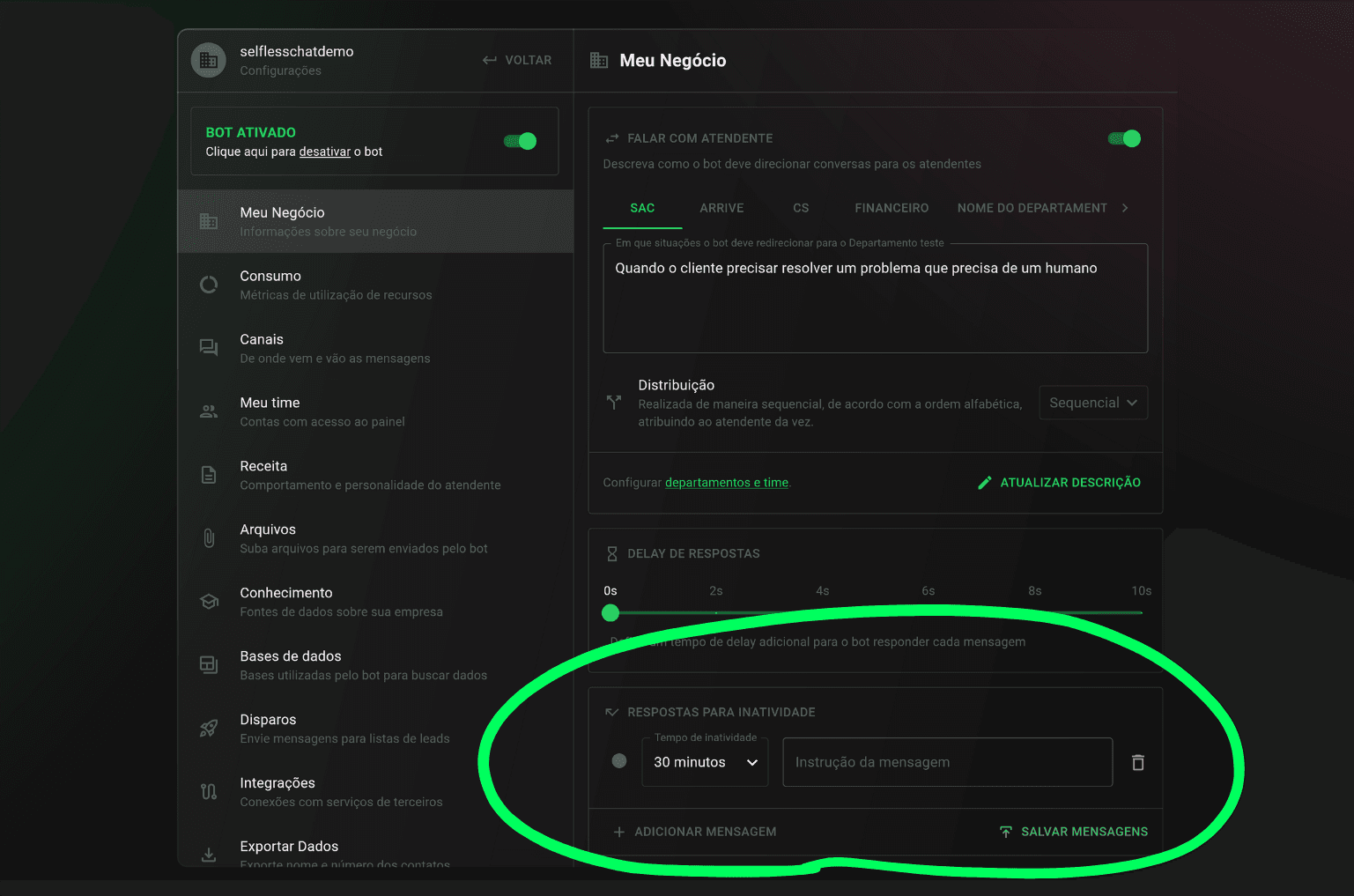This screenshot has width=1354, height=896.
Task: Open Disparos messaging section
Action: pyautogui.click(x=376, y=729)
